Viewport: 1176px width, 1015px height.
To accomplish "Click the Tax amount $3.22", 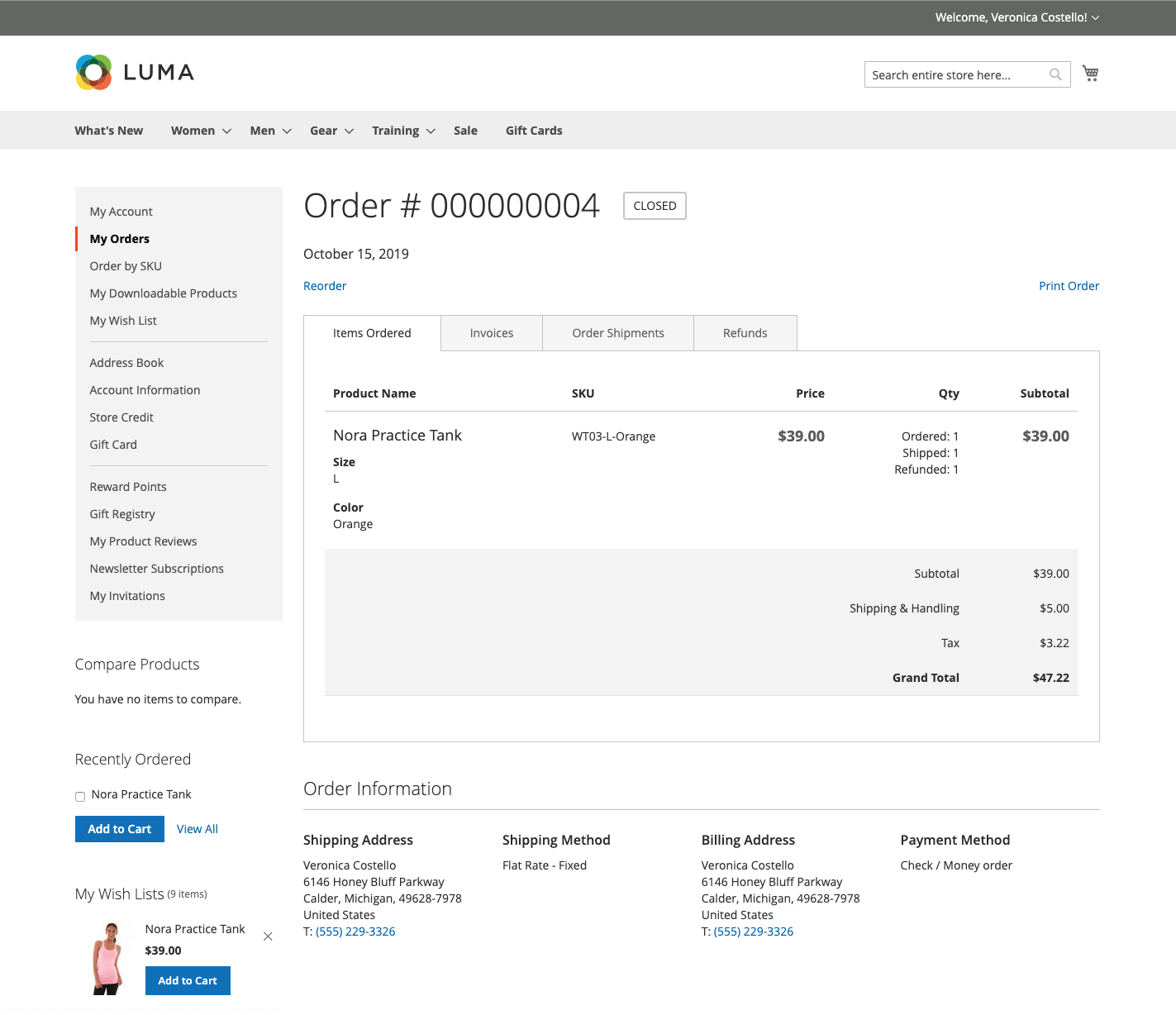I will [x=1055, y=643].
